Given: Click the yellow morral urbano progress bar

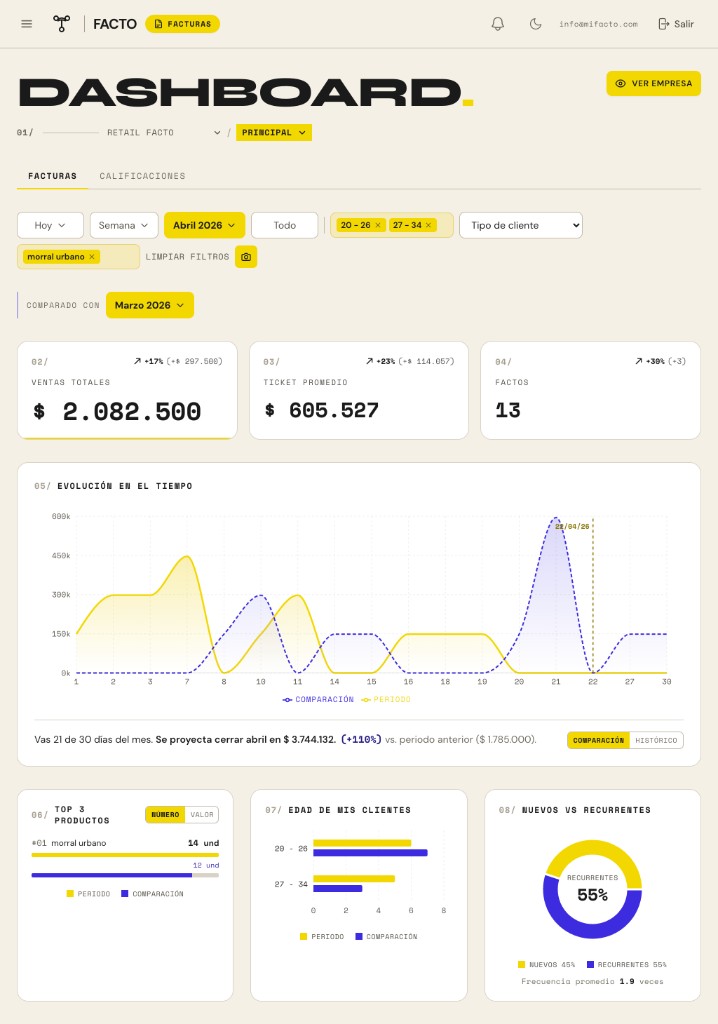Looking at the screenshot, I should click(x=125, y=855).
